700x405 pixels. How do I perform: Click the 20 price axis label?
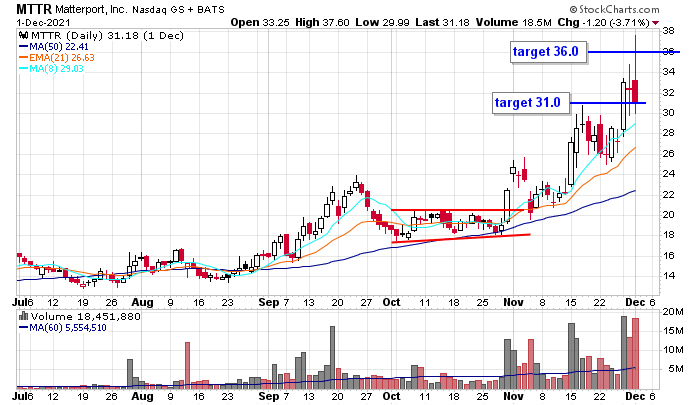pyautogui.click(x=668, y=214)
